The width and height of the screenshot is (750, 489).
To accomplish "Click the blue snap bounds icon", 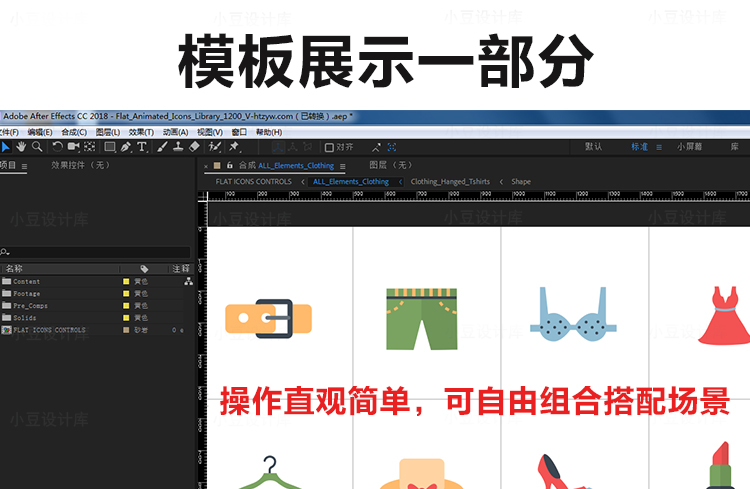I will (392, 147).
